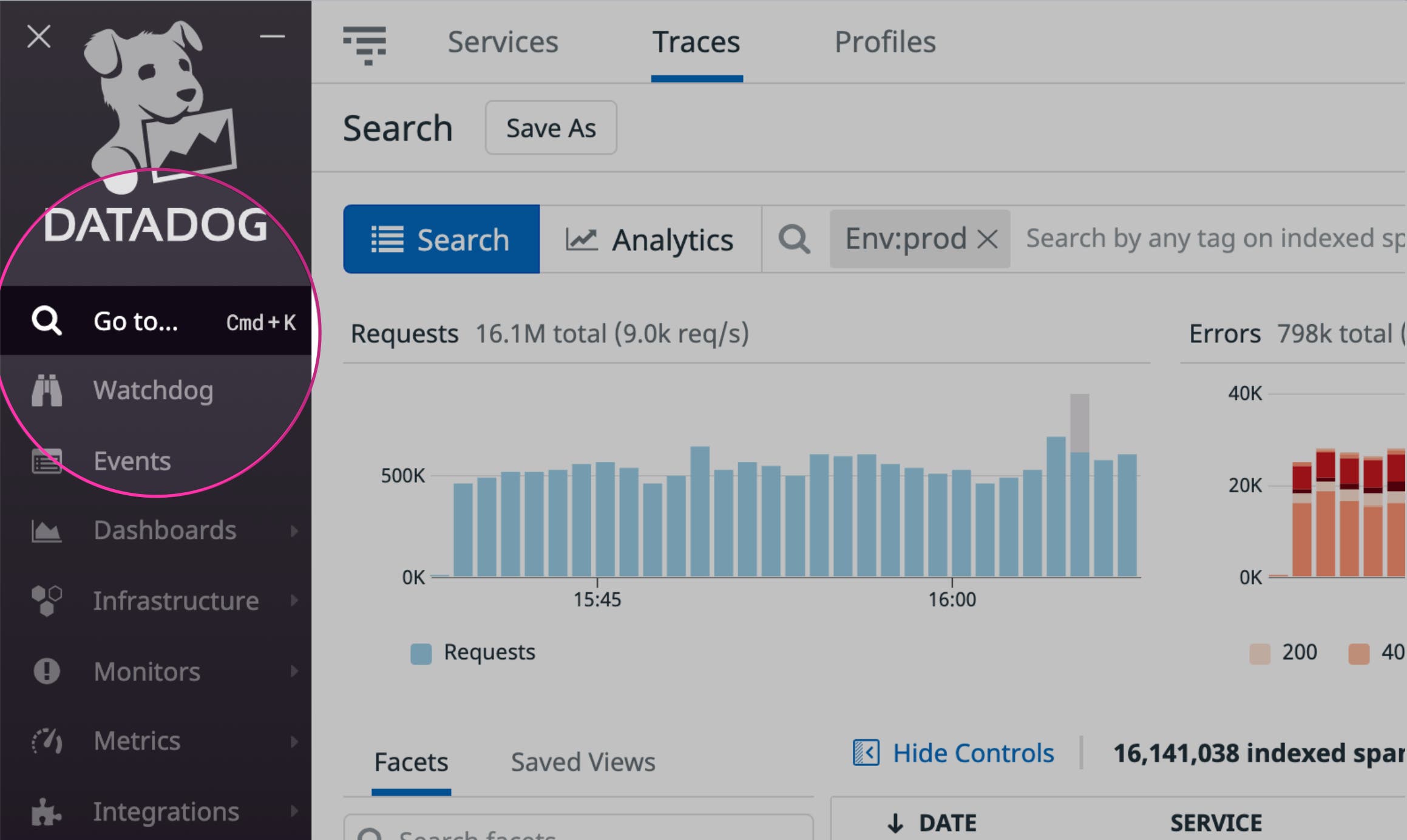Select the Watchdog binoculars icon

click(47, 391)
